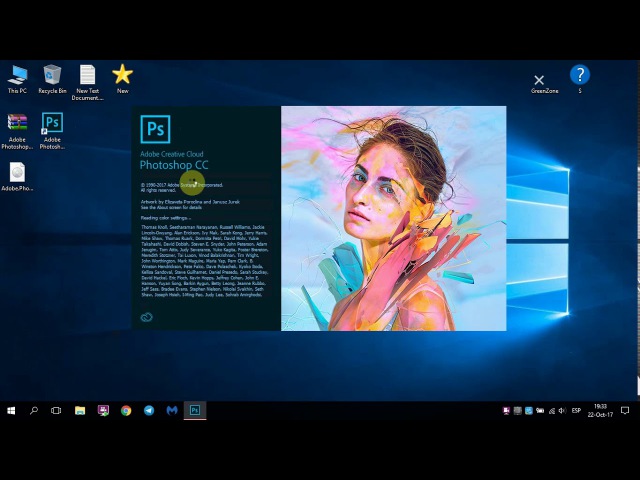Open the clock showing 22-Oct-17
Screen dimensions: 640x480
600,411
